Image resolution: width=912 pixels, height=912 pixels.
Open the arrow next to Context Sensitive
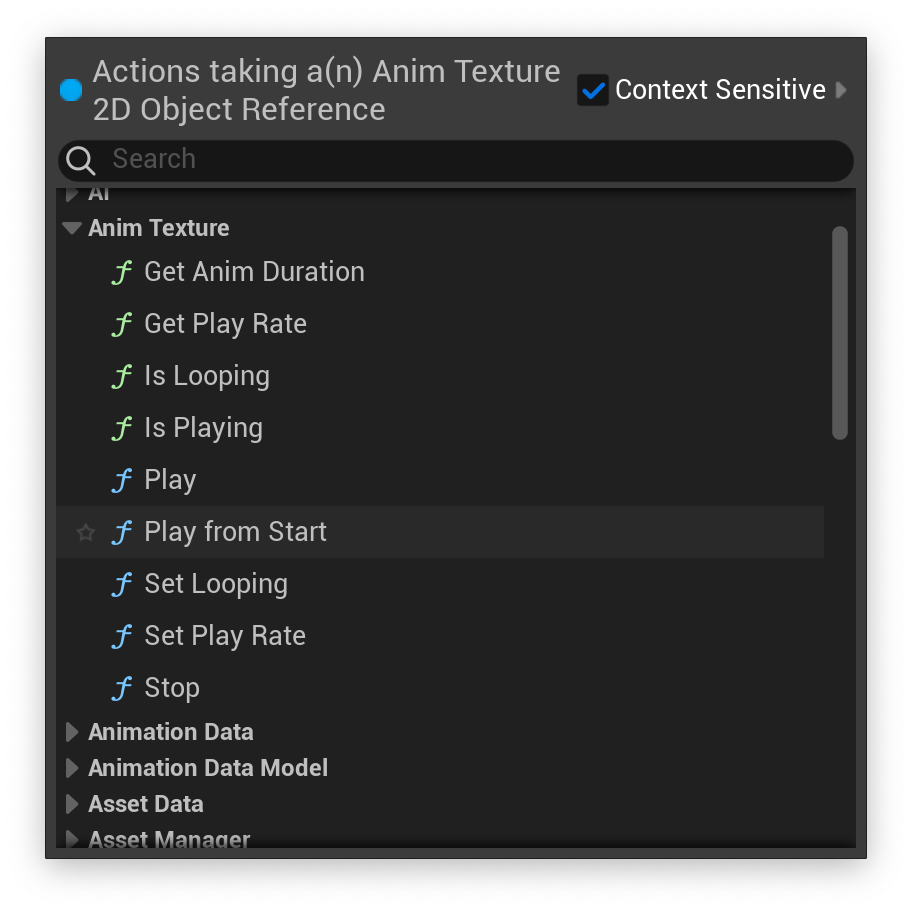point(840,90)
